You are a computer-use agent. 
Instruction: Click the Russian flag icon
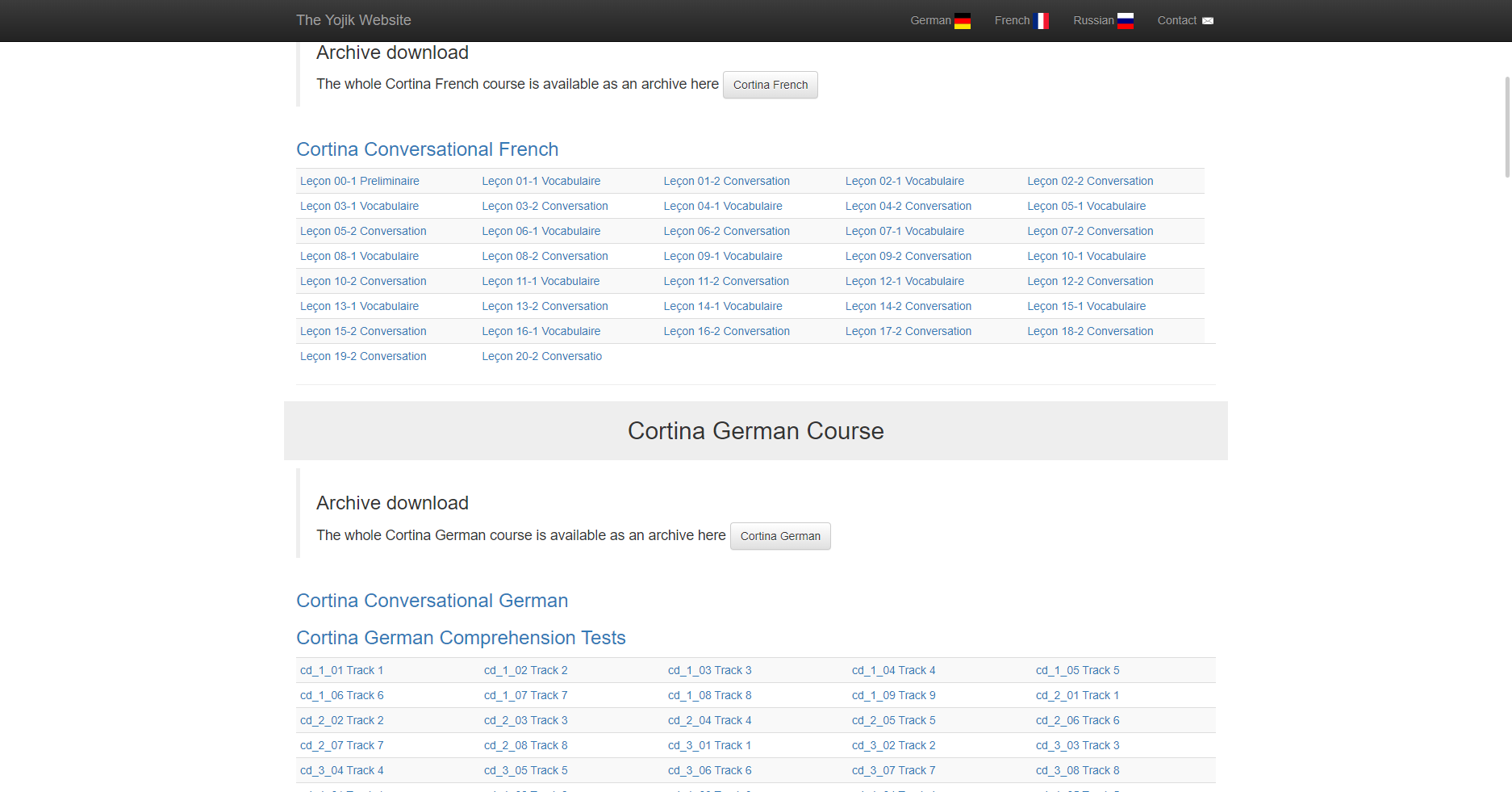coord(1125,20)
